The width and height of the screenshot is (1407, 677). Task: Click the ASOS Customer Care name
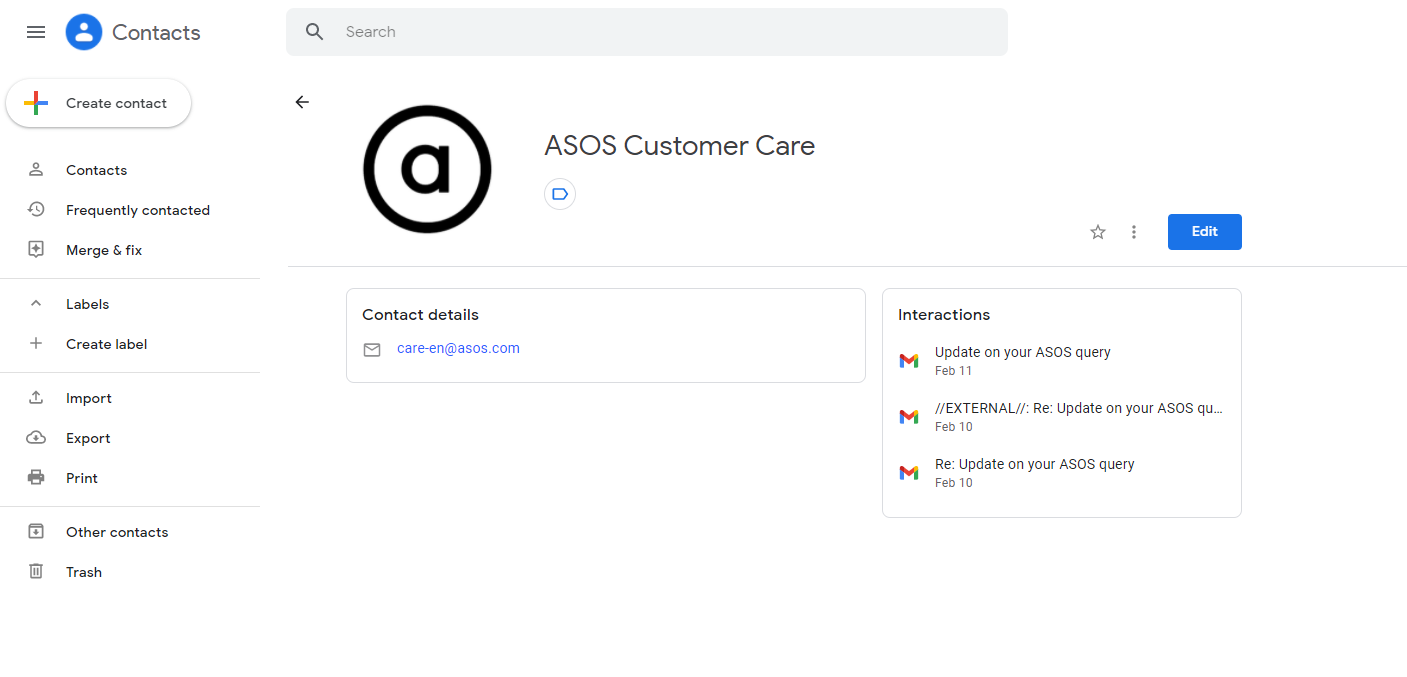pos(679,146)
